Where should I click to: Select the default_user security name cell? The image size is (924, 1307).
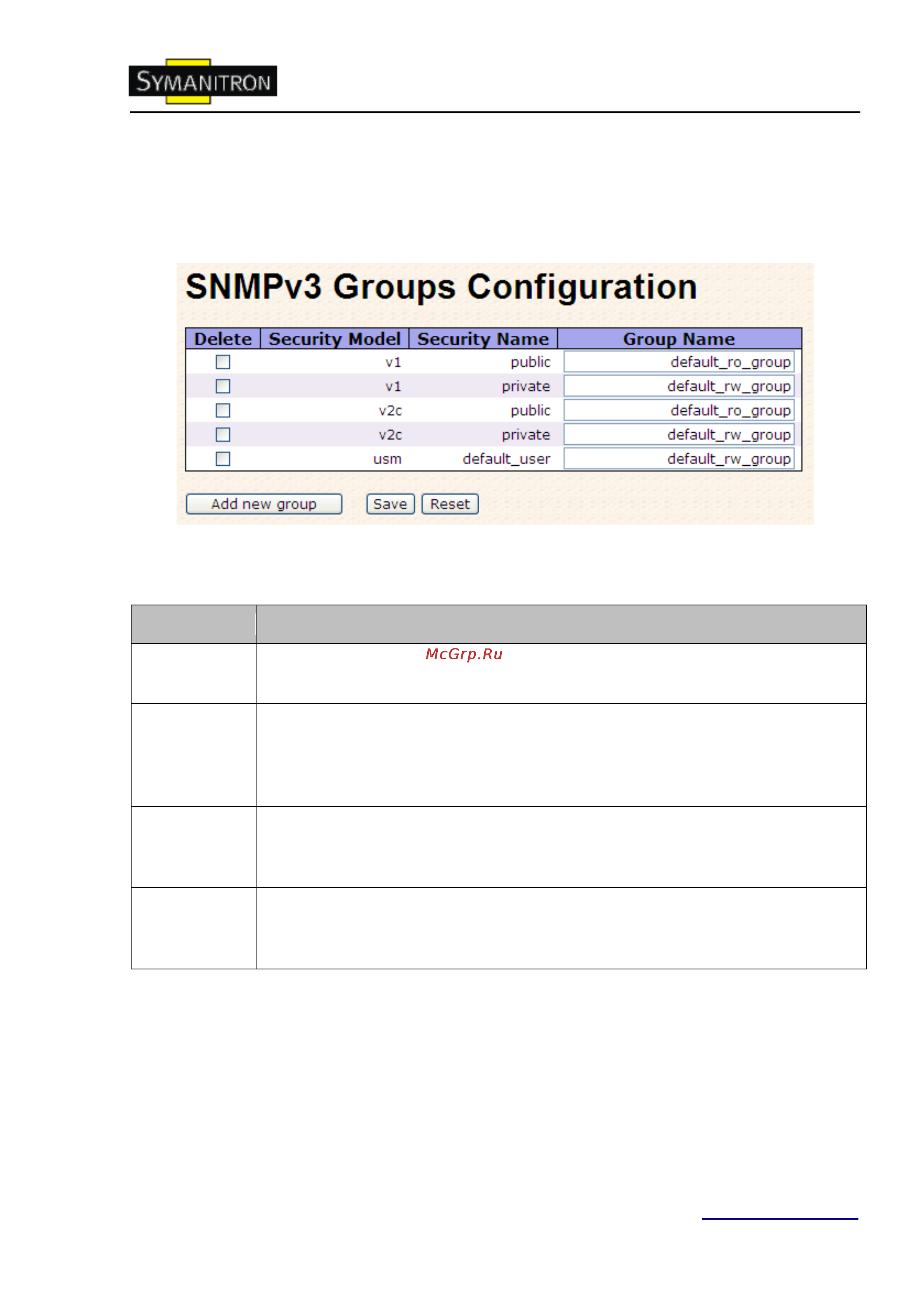pyautogui.click(x=506, y=459)
